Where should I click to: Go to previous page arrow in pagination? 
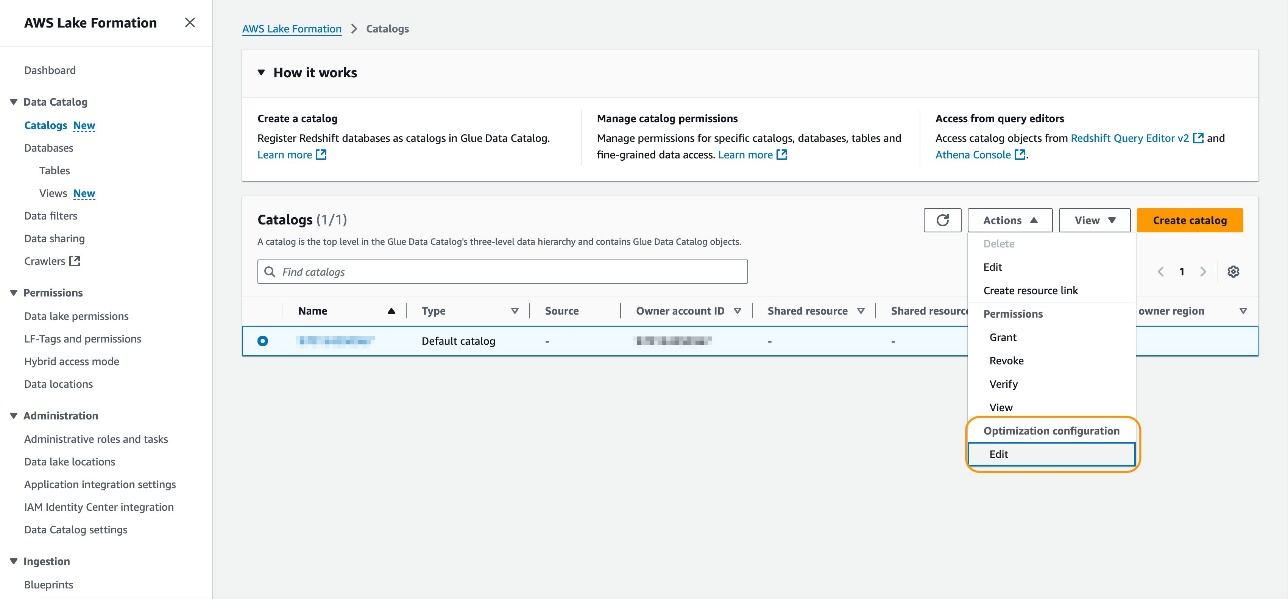pyautogui.click(x=1161, y=272)
